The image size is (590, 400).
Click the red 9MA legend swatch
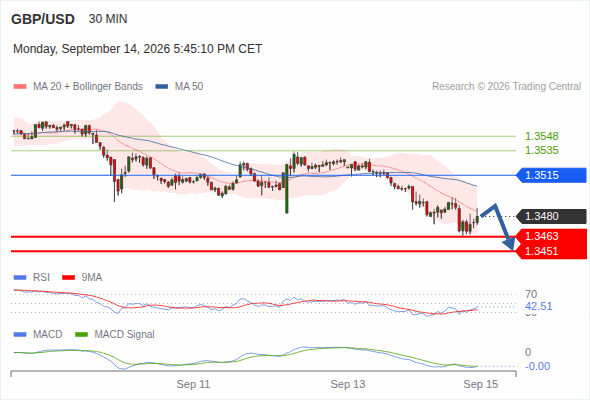tap(68, 278)
